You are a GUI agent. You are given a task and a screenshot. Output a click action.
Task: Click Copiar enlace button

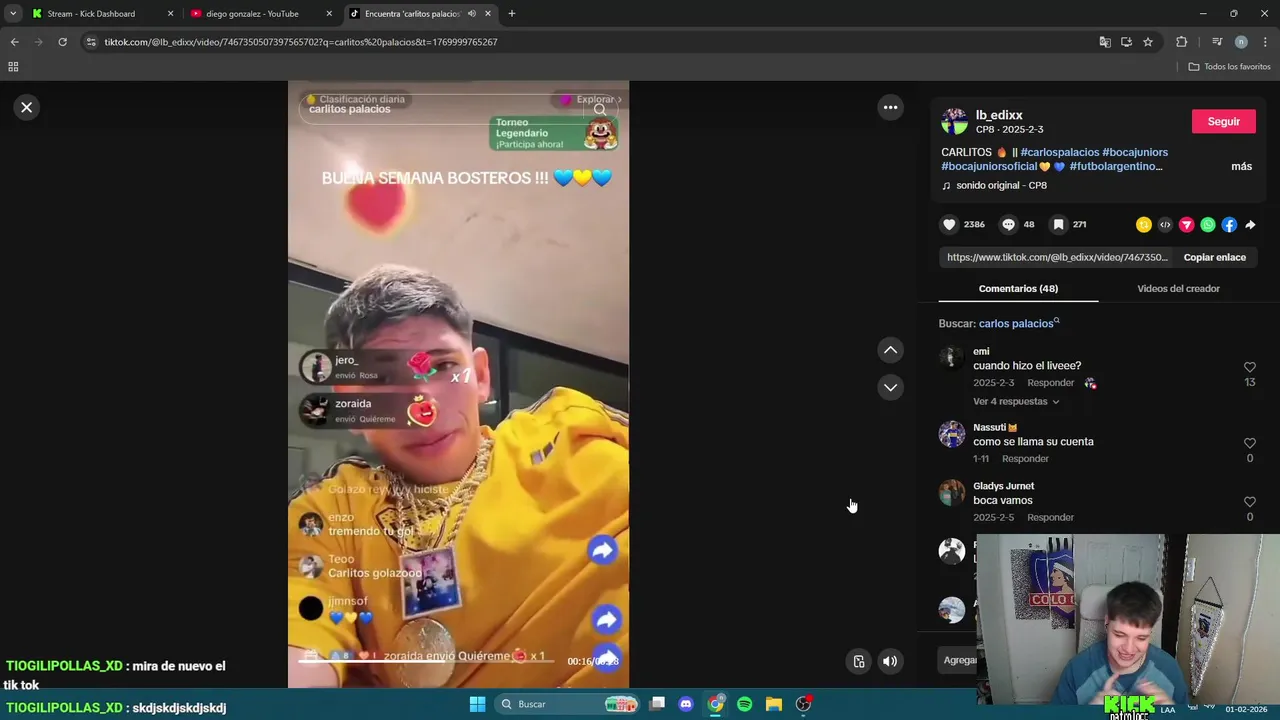click(1214, 257)
